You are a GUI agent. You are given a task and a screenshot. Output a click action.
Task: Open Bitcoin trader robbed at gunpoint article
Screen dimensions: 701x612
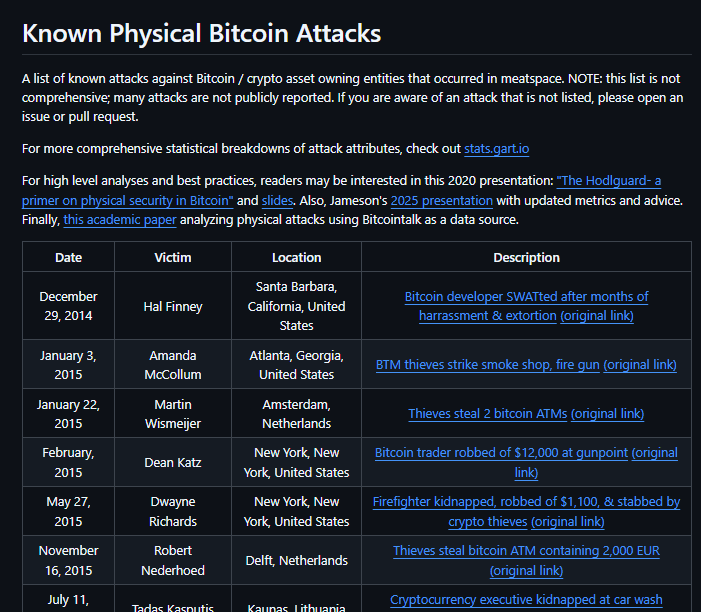[501, 453]
